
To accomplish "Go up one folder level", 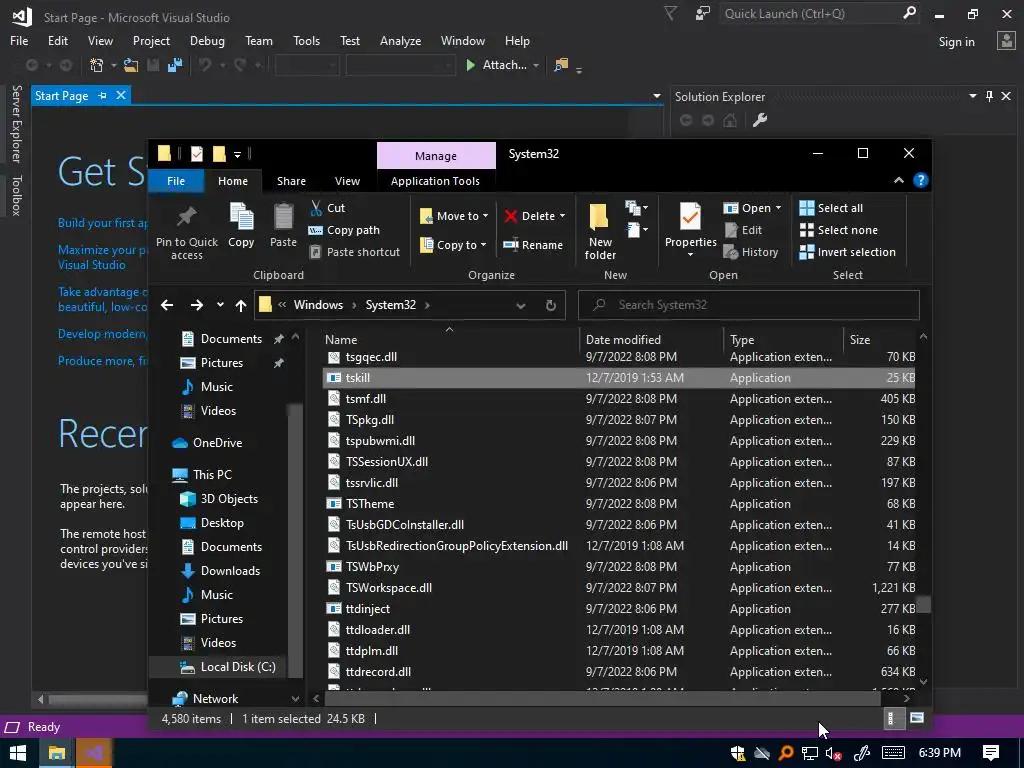I will (241, 305).
